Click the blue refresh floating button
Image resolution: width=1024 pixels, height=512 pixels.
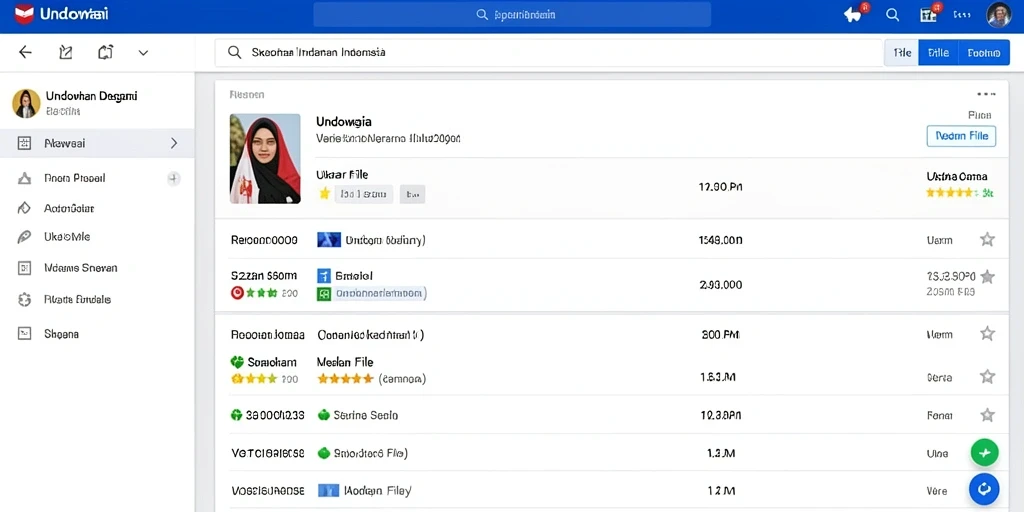pyautogui.click(x=984, y=488)
